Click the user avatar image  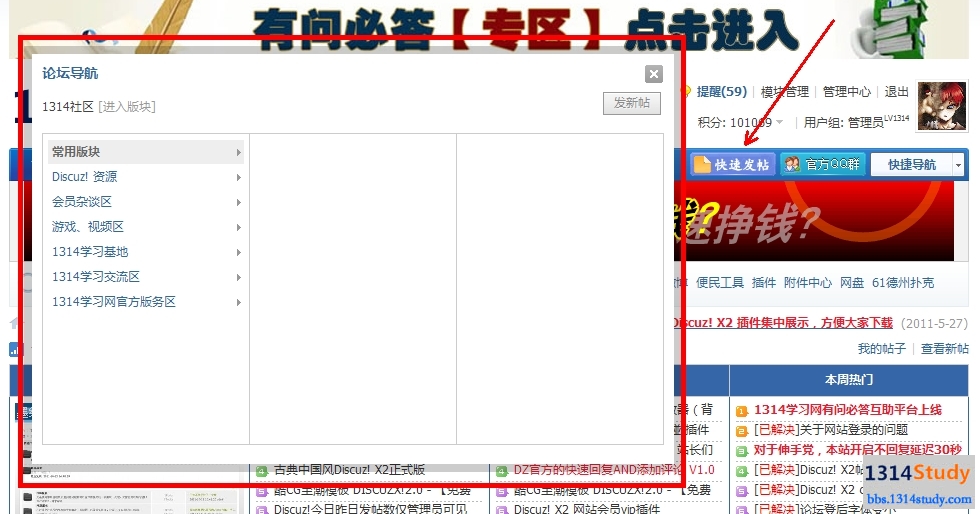tap(942, 106)
